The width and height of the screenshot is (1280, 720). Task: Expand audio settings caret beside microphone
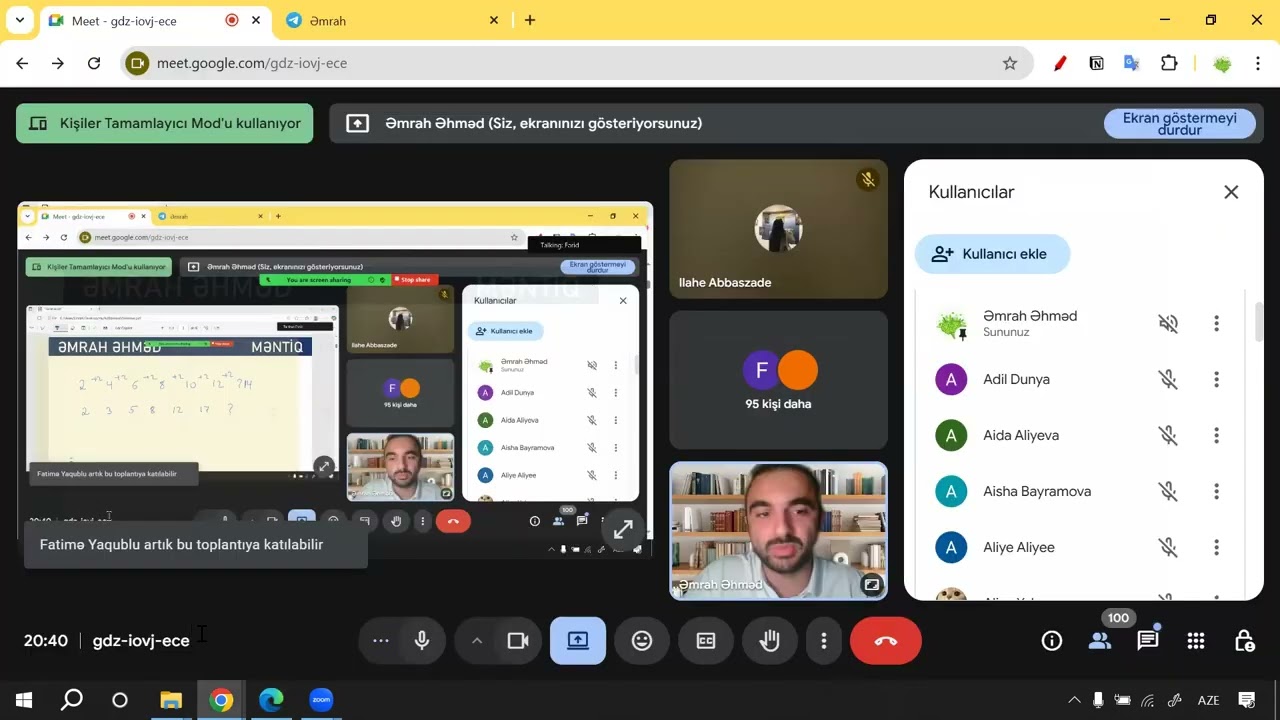(x=477, y=641)
